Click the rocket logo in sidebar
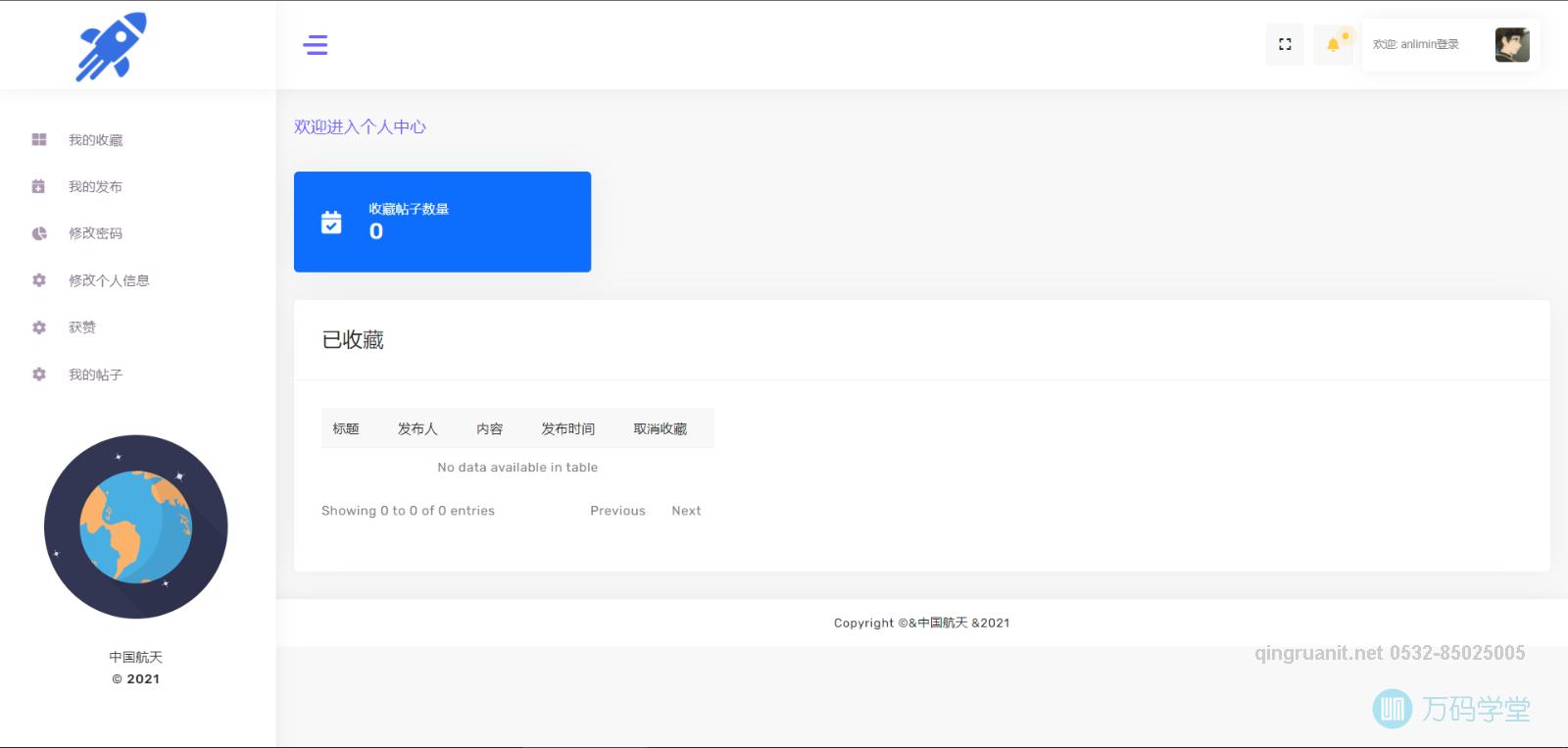This screenshot has height=748, width=1568. [111, 46]
